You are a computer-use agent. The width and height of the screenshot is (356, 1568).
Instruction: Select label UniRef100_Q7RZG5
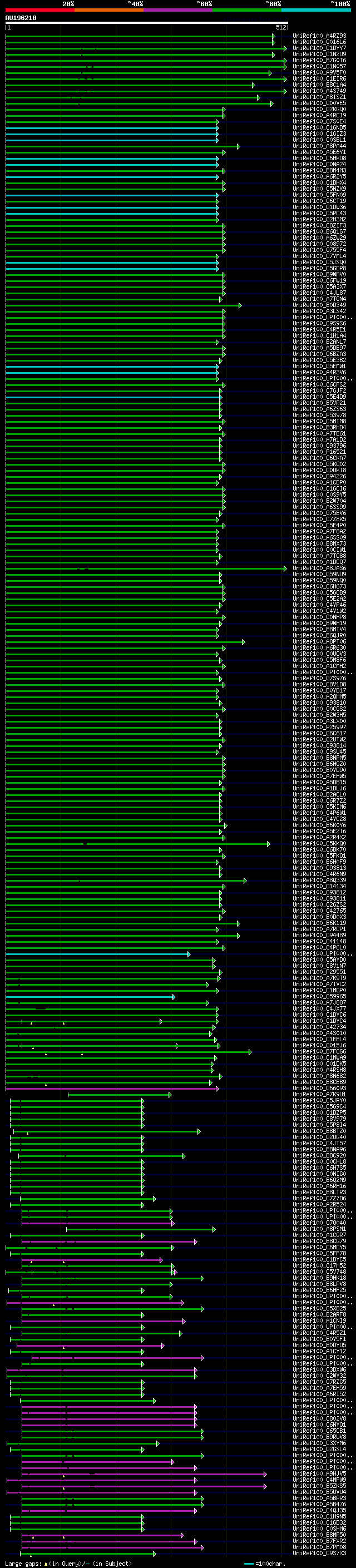(x=319, y=1382)
